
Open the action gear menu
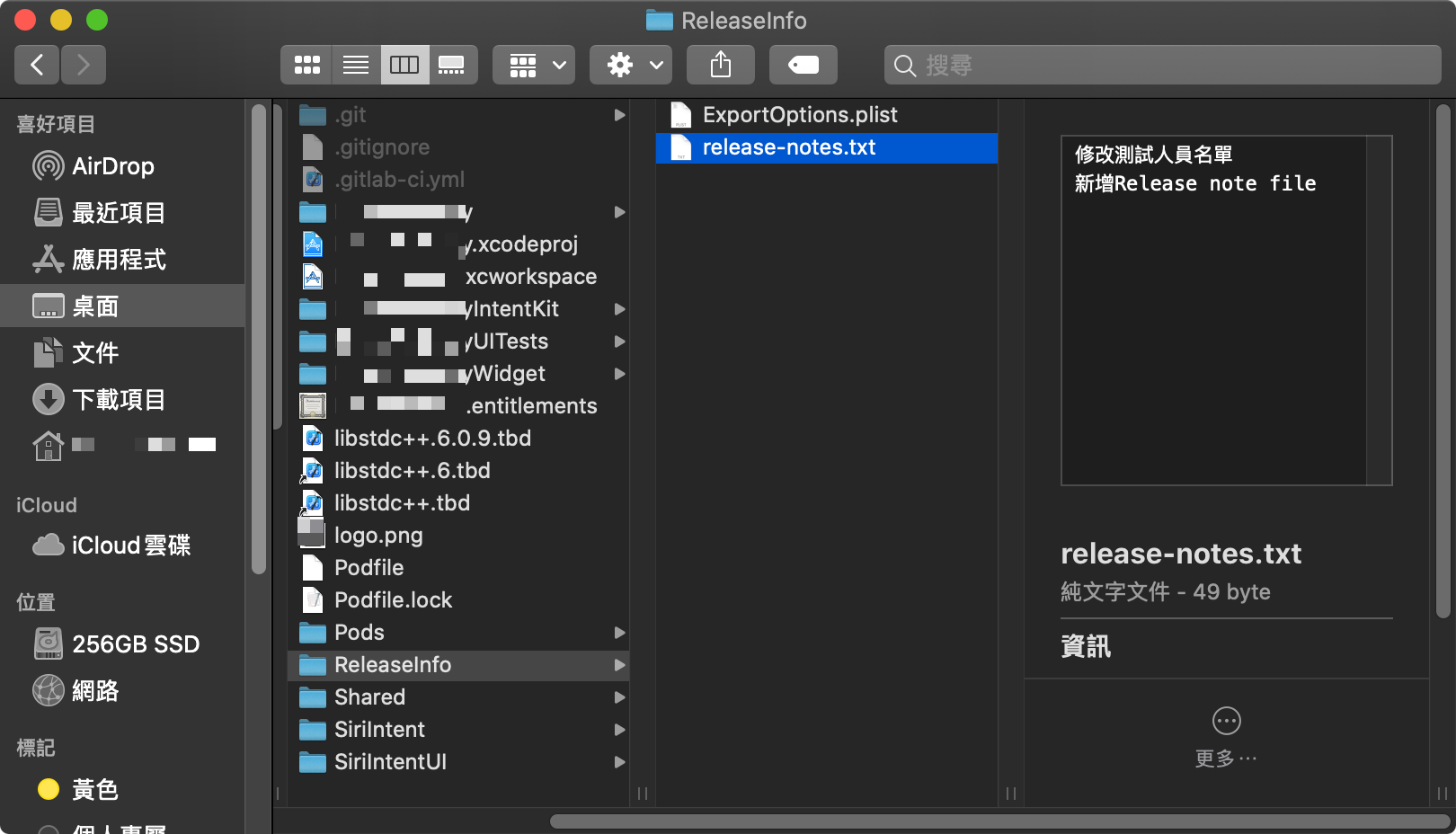631,65
